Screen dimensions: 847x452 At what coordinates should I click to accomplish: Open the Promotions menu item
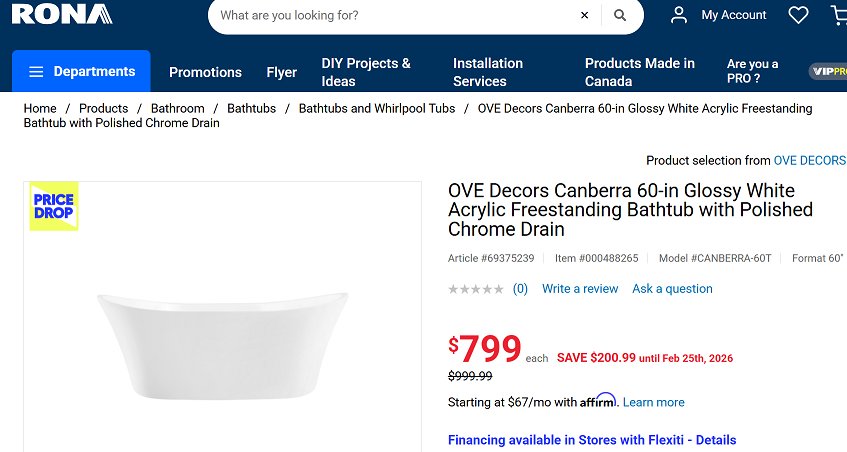tap(205, 72)
